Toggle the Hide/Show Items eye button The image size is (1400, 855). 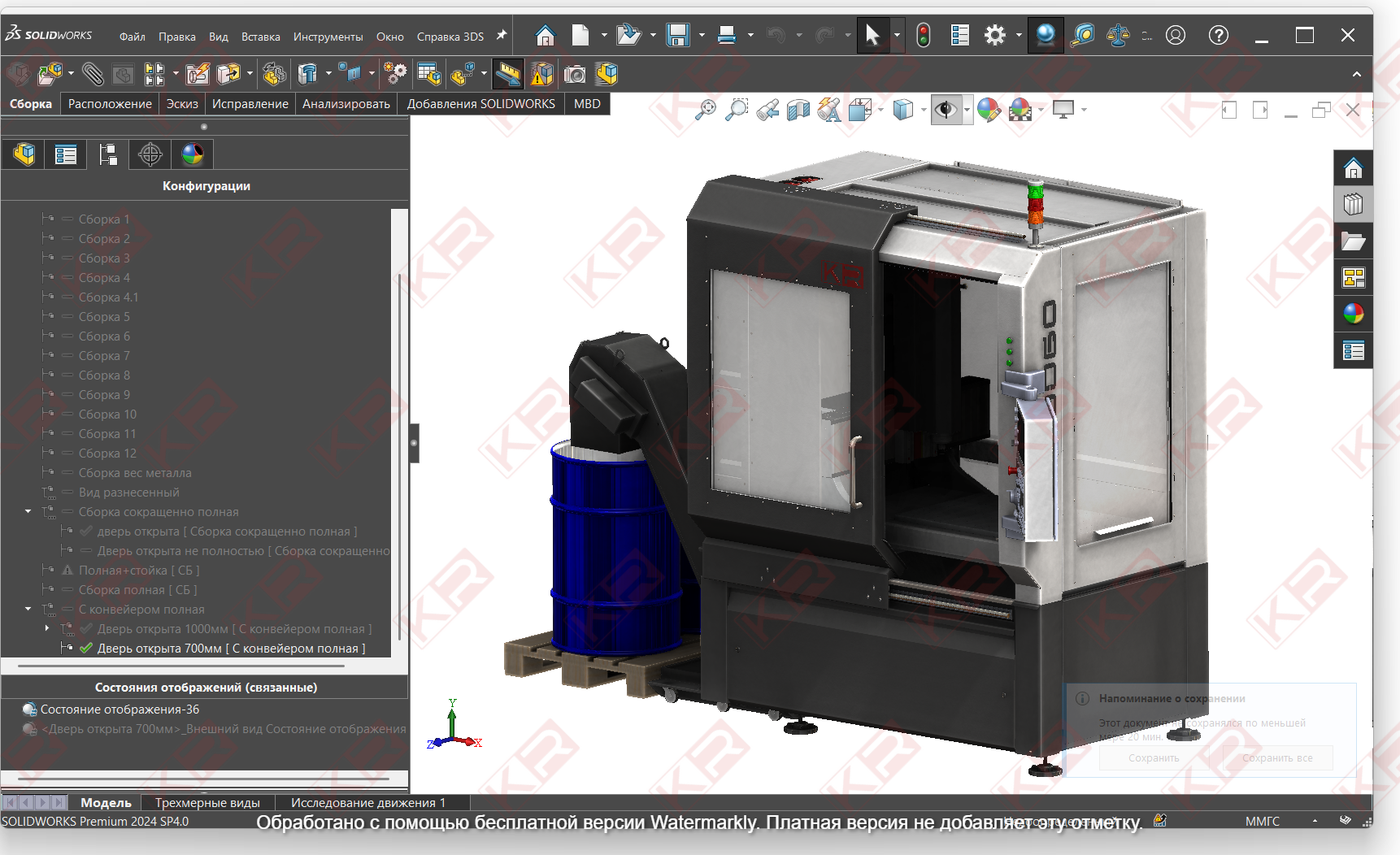click(x=946, y=110)
